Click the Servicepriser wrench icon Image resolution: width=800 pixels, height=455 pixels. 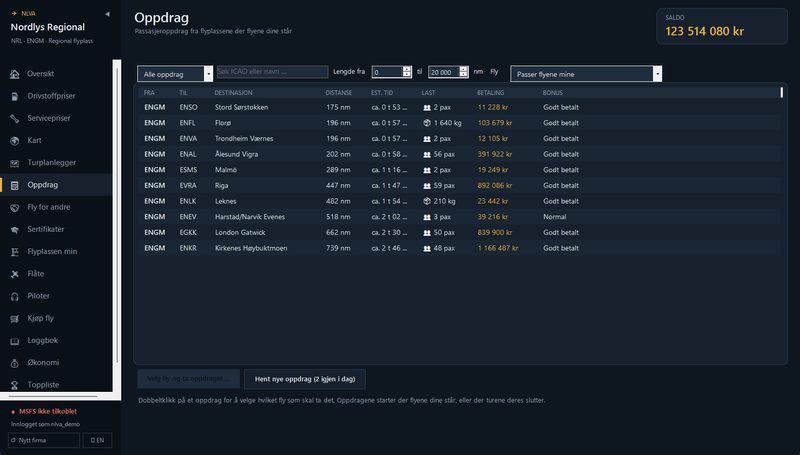pos(15,118)
